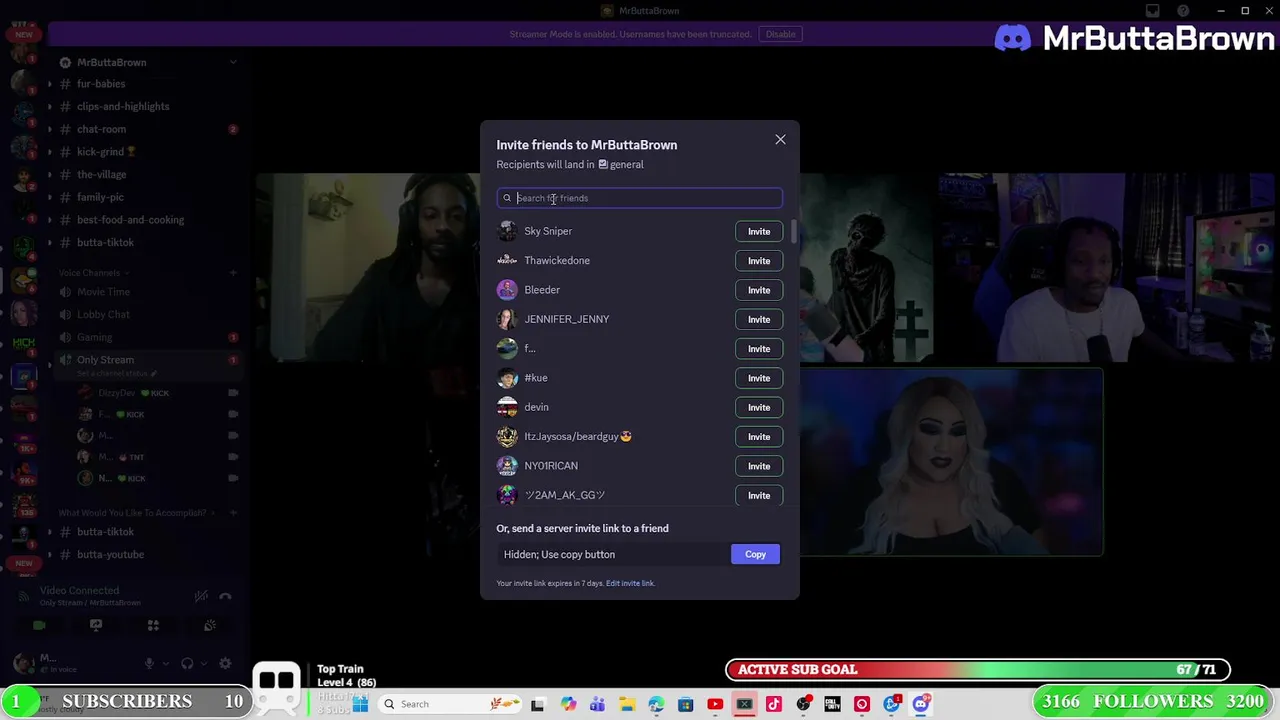
Task: Open the soundboard icon
Action: (210, 626)
